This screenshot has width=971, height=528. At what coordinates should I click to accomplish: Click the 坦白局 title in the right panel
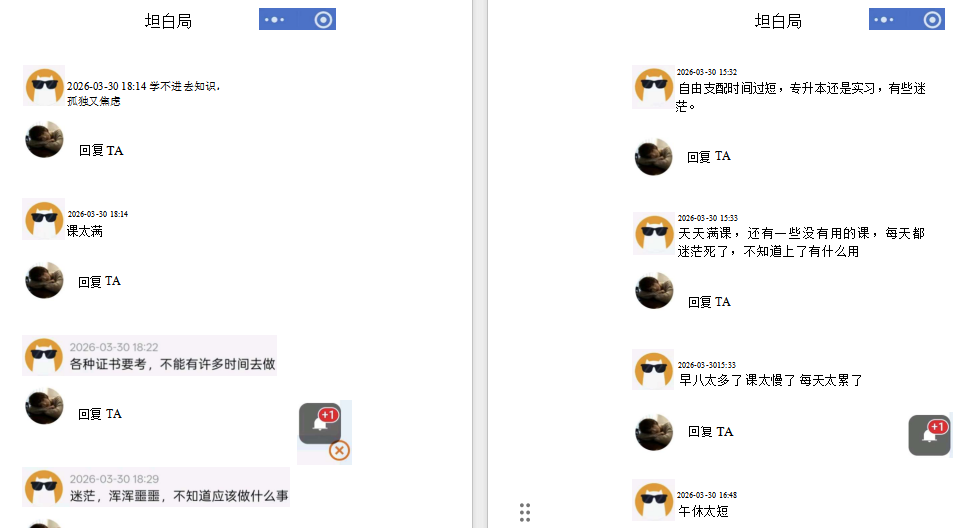[778, 21]
